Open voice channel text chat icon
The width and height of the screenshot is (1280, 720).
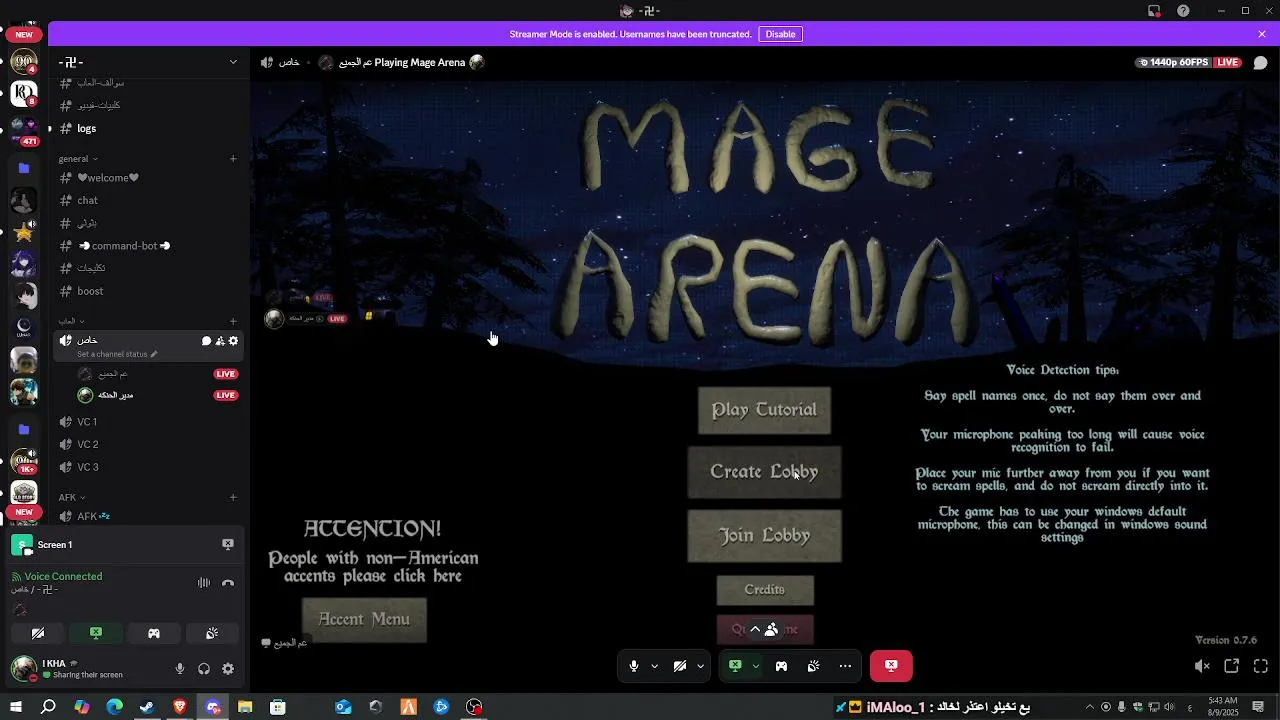pyautogui.click(x=206, y=341)
